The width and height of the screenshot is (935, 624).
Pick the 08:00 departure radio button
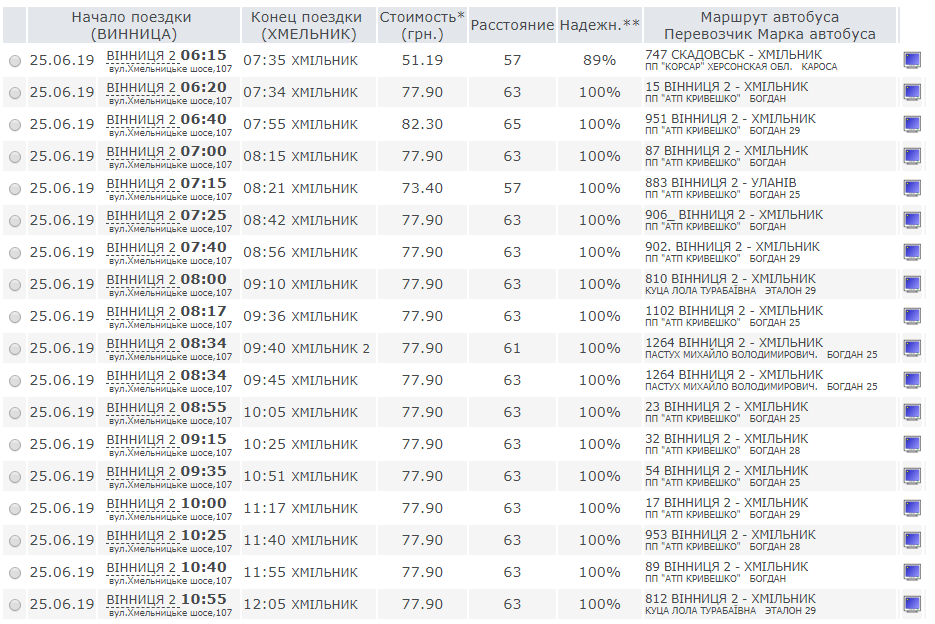(15, 285)
